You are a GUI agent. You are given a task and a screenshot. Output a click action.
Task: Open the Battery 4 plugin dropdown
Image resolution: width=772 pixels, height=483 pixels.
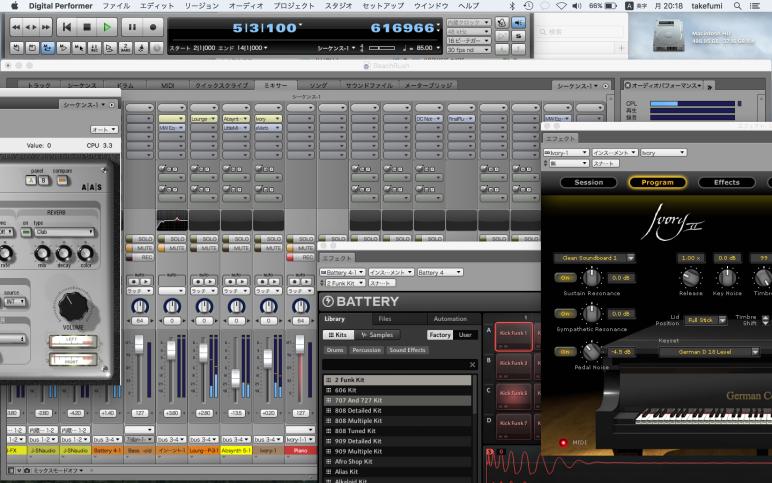[440, 272]
